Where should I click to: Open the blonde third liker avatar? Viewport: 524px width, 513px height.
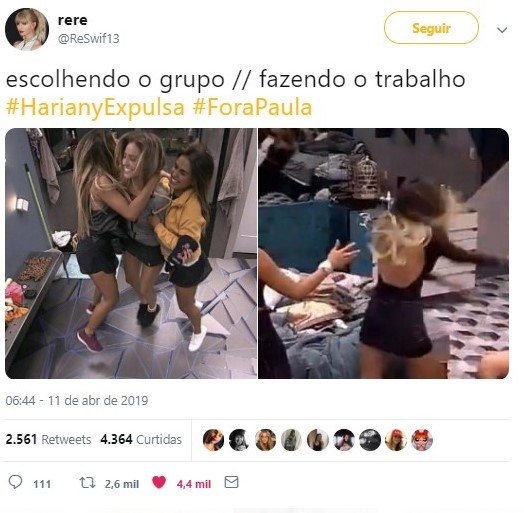[x=266, y=440]
